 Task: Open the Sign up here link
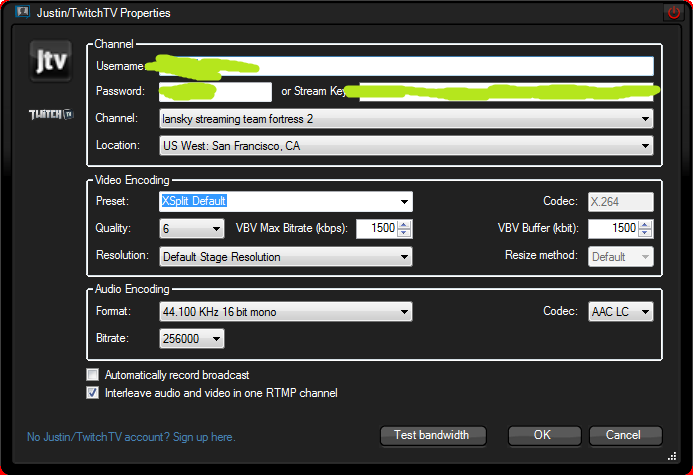204,437
